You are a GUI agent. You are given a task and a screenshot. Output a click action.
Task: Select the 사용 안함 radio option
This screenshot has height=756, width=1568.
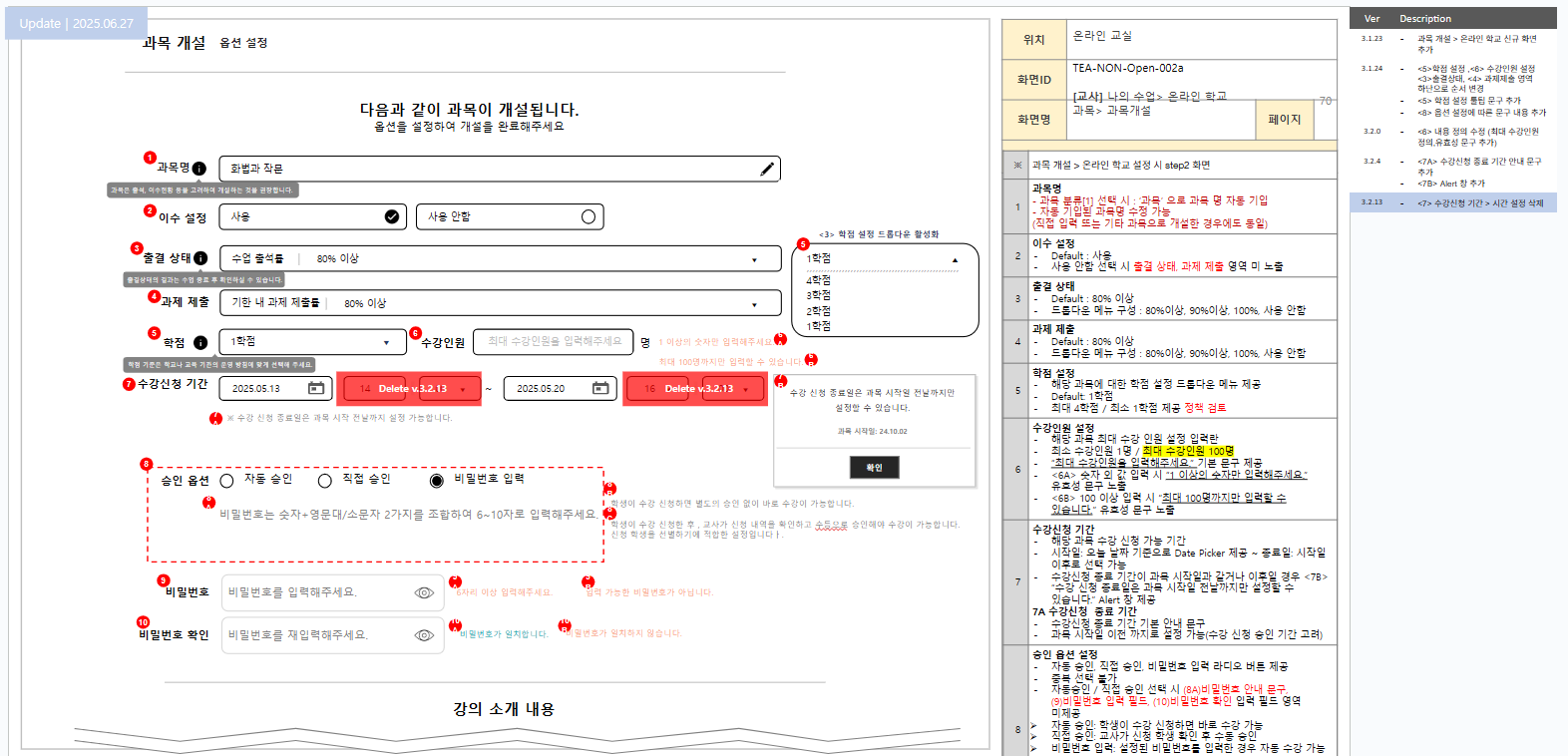(588, 216)
